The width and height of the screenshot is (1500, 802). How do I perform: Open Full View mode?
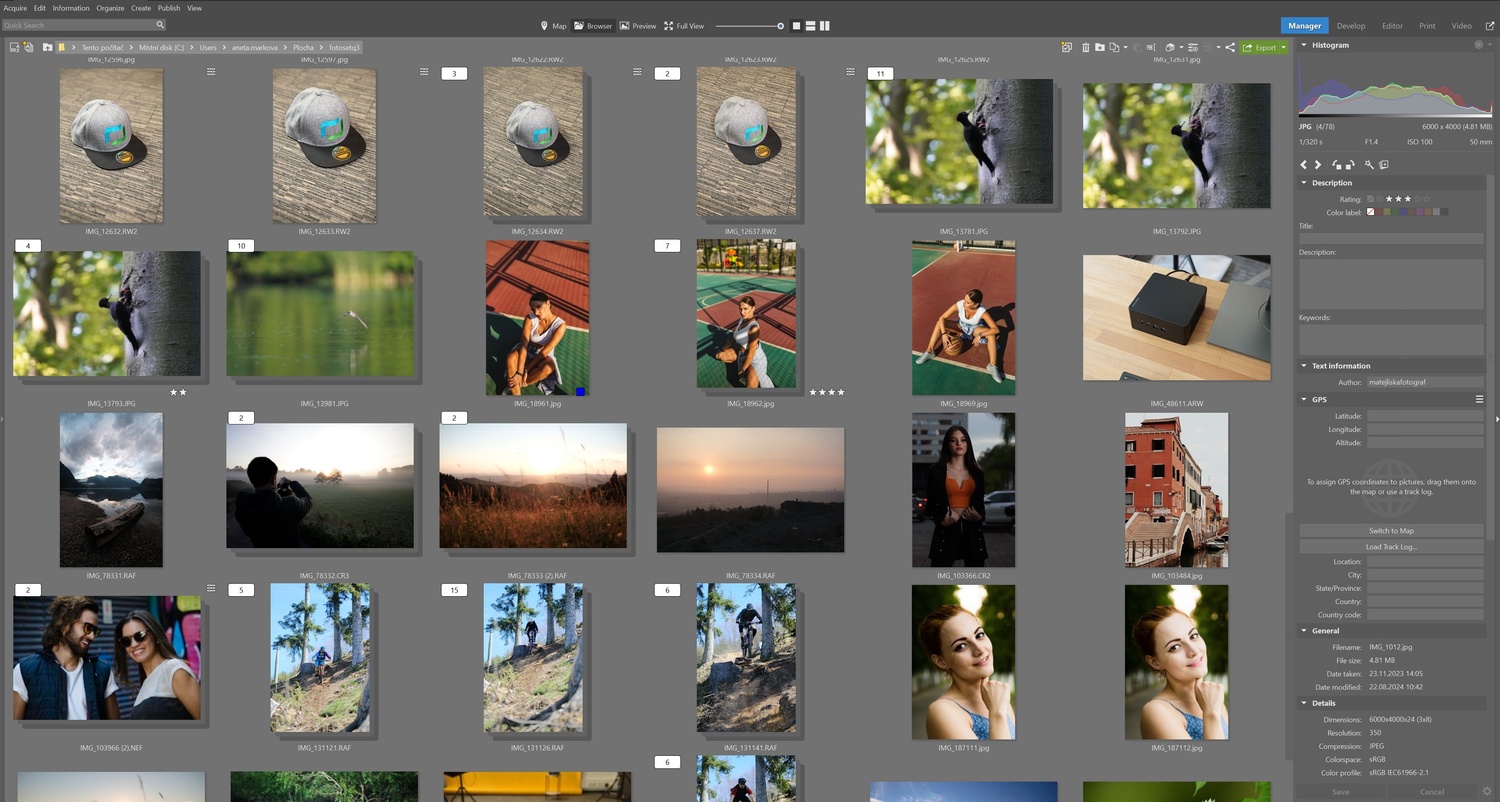[x=684, y=26]
